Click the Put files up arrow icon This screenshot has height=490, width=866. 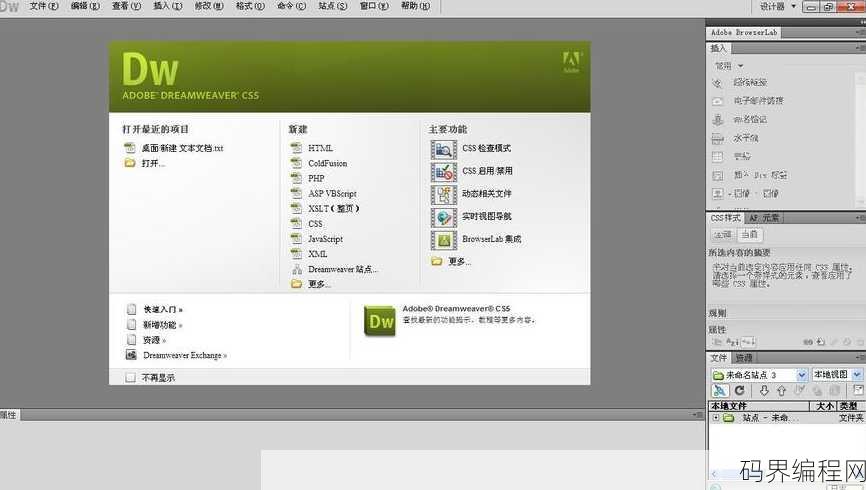coord(781,391)
